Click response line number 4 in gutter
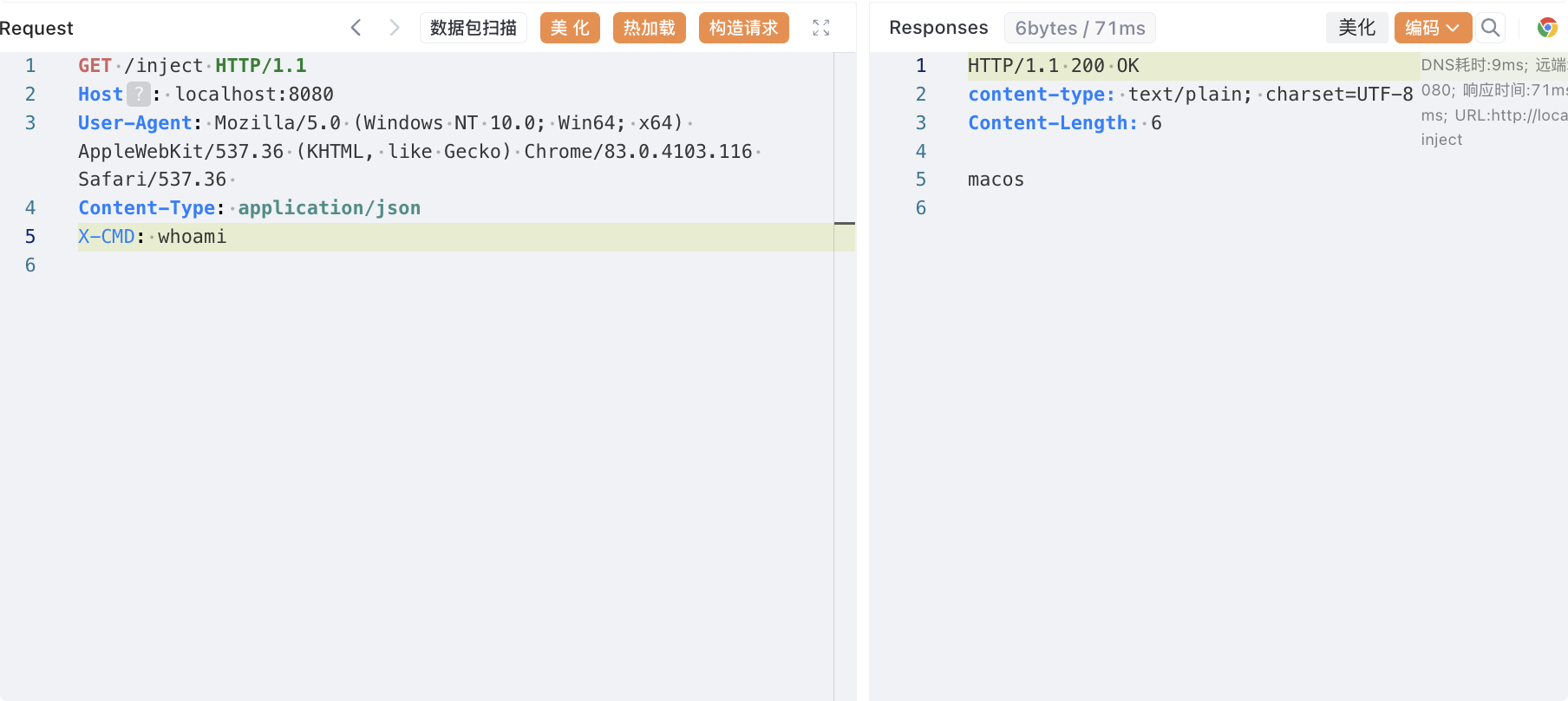1568x701 pixels. [x=921, y=152]
